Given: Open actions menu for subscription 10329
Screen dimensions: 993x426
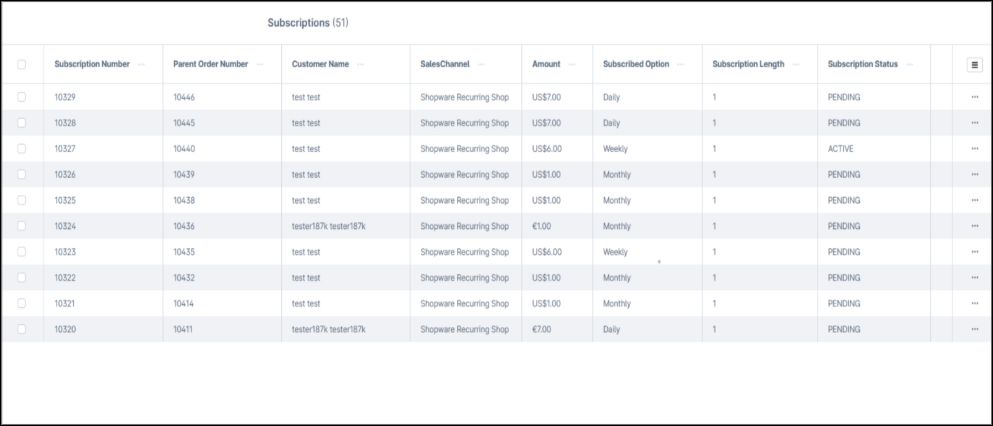Looking at the screenshot, I should point(974,97).
